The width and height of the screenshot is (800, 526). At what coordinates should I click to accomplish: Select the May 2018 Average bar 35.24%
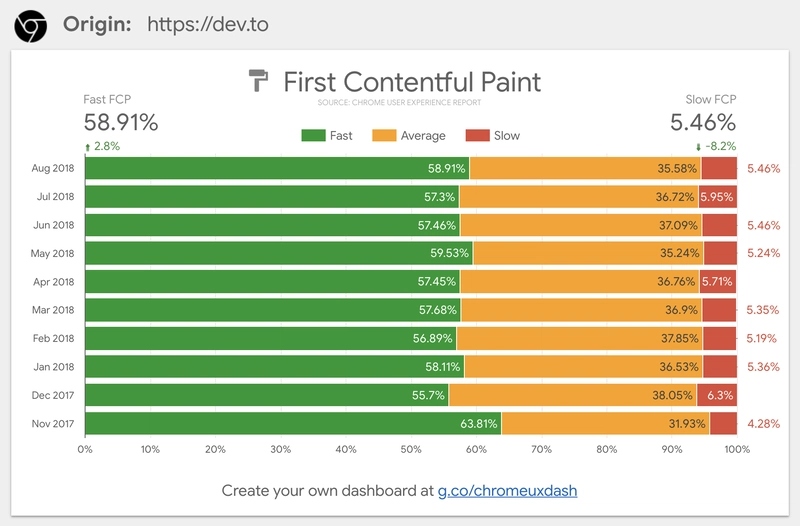click(588, 253)
